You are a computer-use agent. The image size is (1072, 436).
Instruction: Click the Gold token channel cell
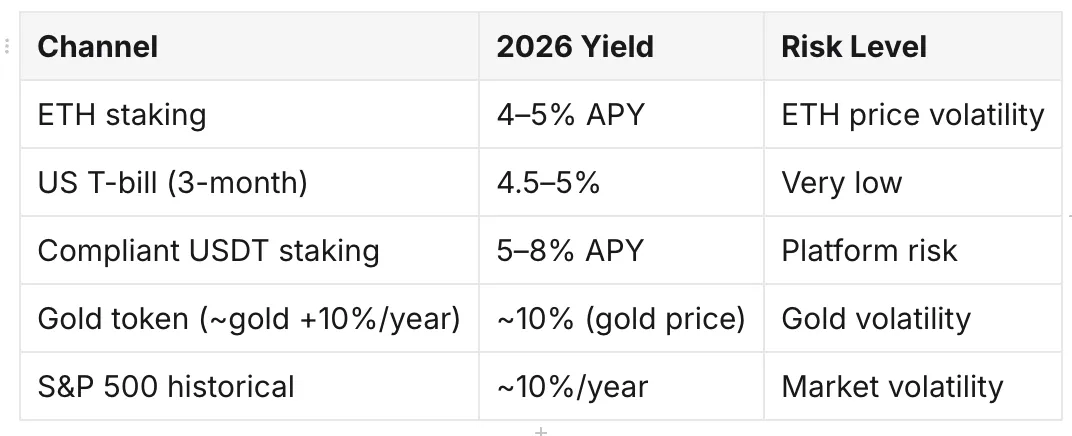[x=250, y=318]
